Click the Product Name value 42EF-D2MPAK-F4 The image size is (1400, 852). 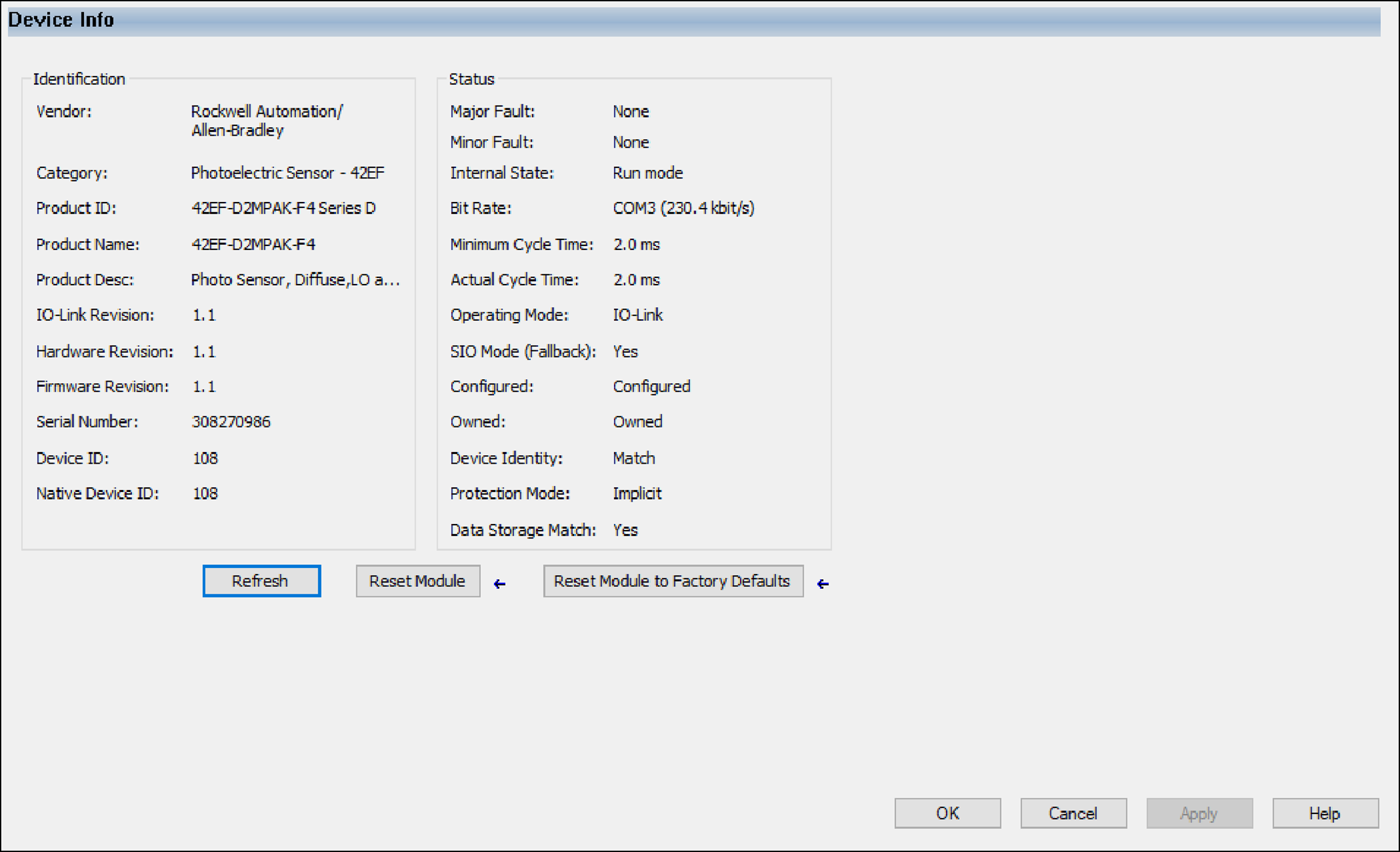253,244
